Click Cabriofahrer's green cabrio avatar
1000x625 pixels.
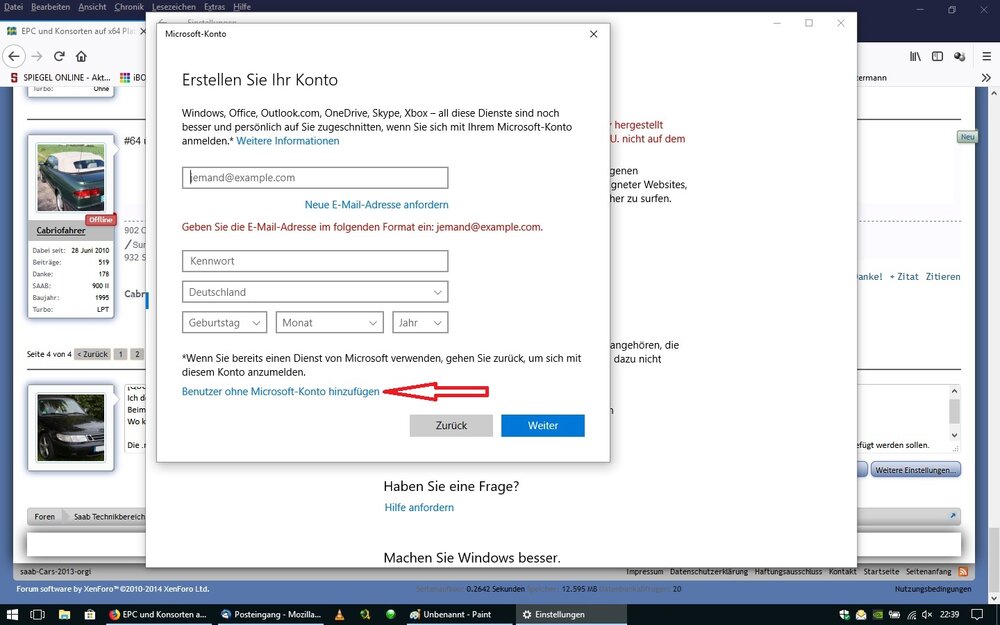click(x=71, y=177)
